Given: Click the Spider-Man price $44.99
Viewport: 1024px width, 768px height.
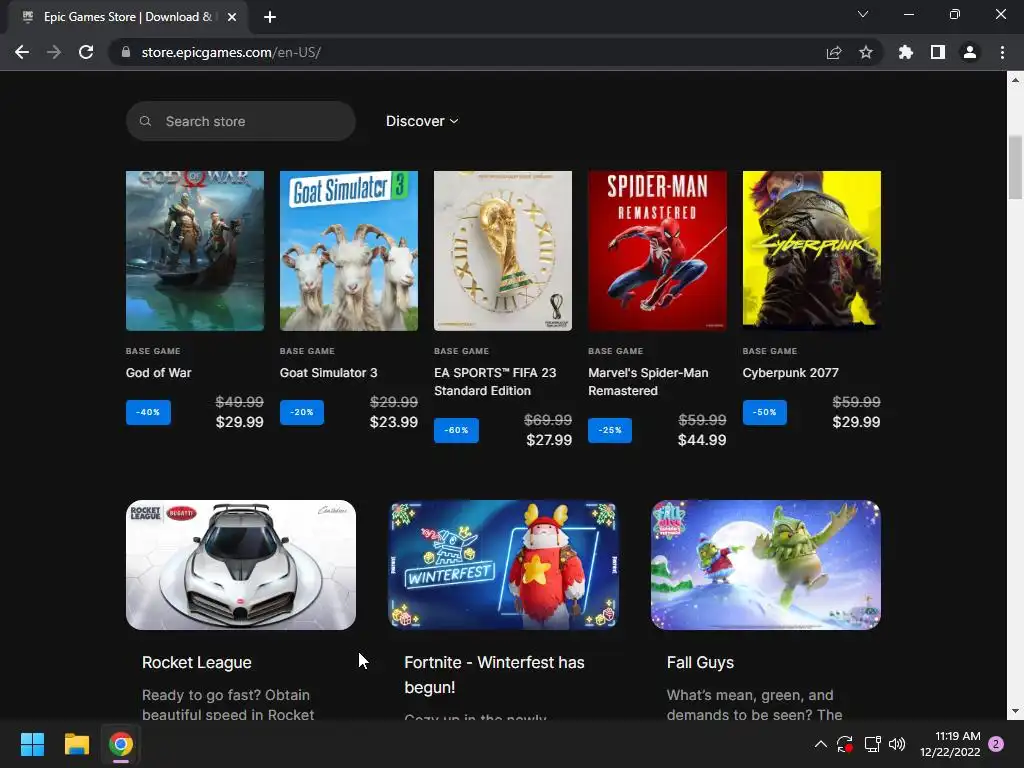Looking at the screenshot, I should [x=702, y=440].
